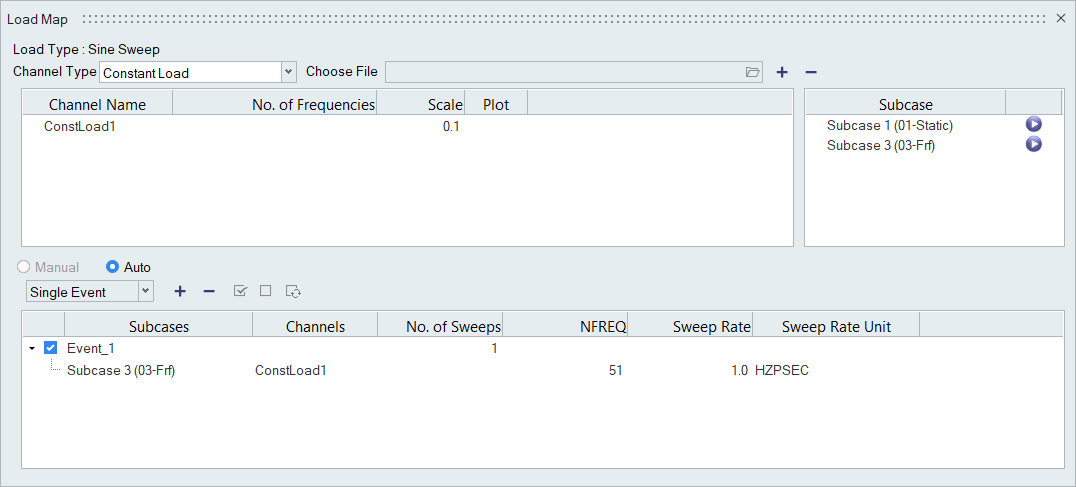Click arrow icon beside Subcase 3 (03-Frf)

pyautogui.click(x=1034, y=145)
